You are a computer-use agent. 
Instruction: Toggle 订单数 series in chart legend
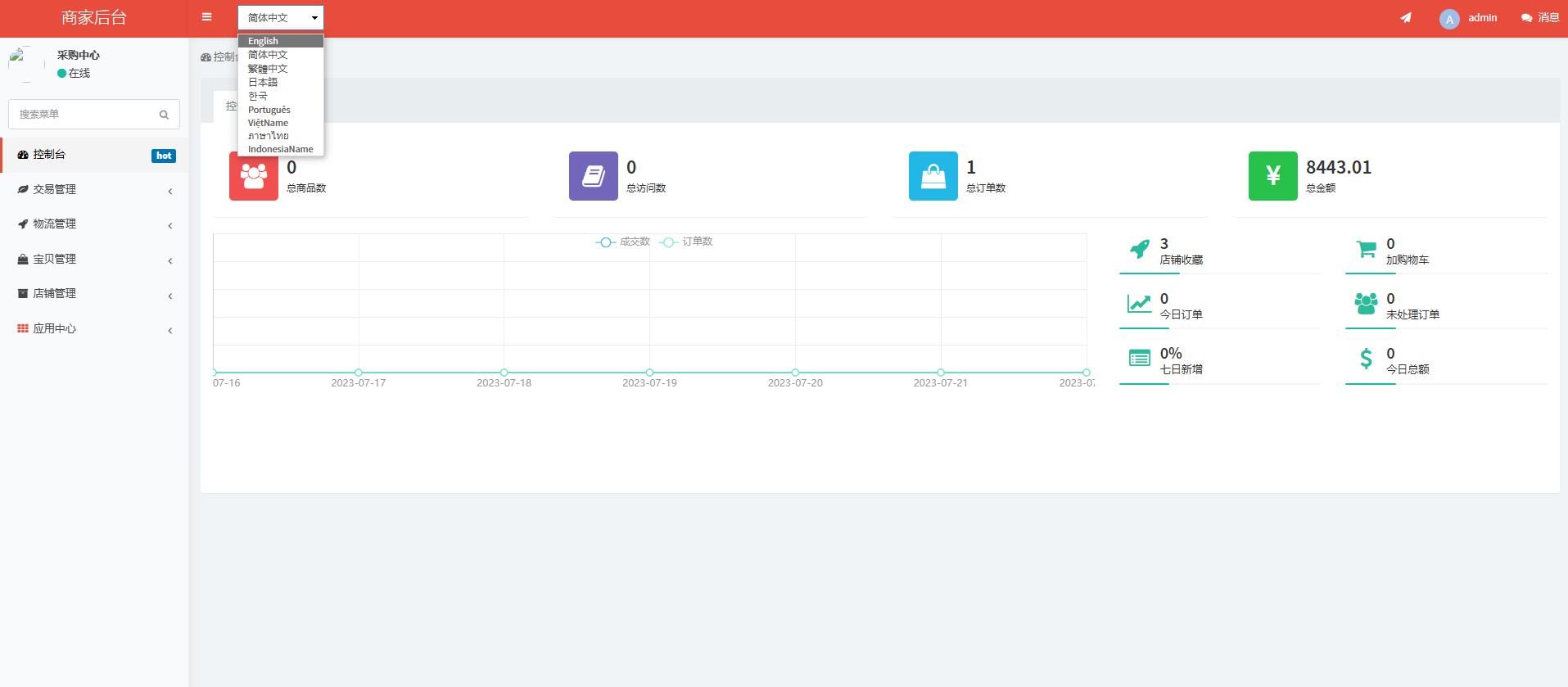(686, 242)
